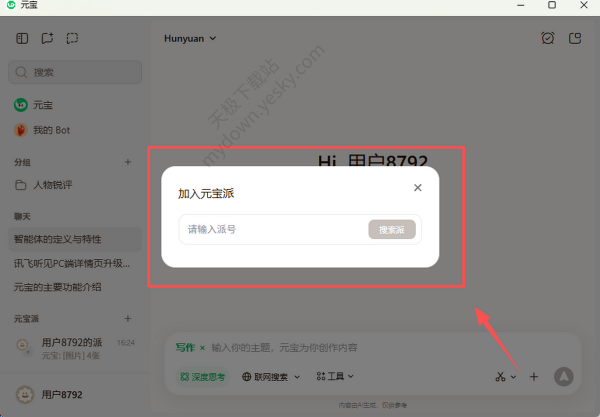
Task: Click the plus attachment icon in input bar
Action: click(534, 376)
